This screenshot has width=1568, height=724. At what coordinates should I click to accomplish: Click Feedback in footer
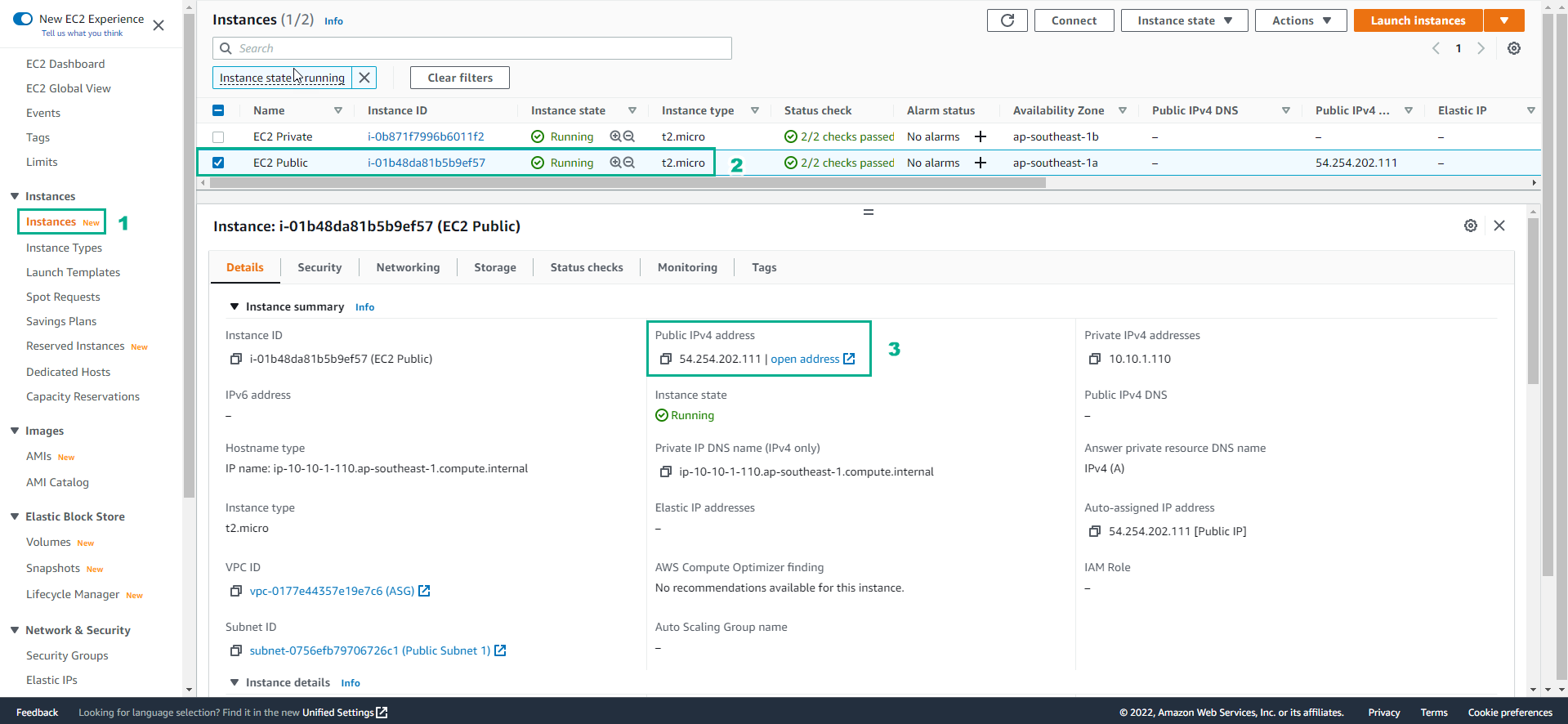coord(37,713)
